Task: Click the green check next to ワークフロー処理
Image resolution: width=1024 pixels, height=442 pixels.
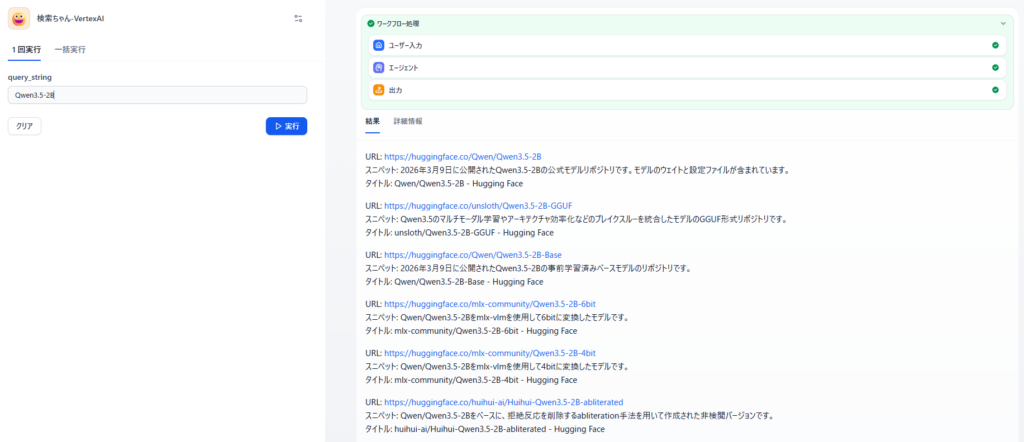Action: pyautogui.click(x=371, y=23)
